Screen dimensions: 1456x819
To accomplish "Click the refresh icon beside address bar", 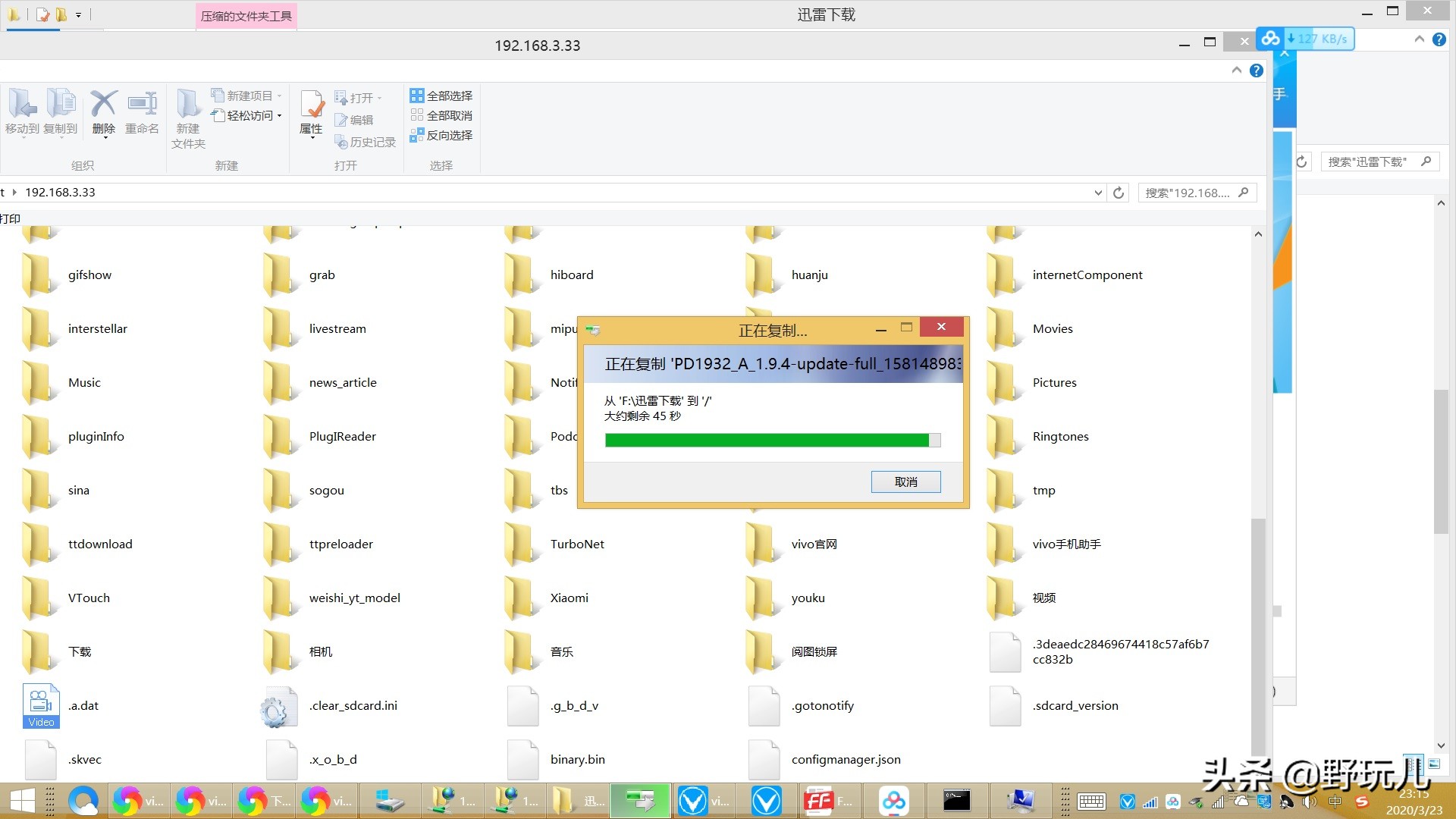I will pyautogui.click(x=1118, y=193).
